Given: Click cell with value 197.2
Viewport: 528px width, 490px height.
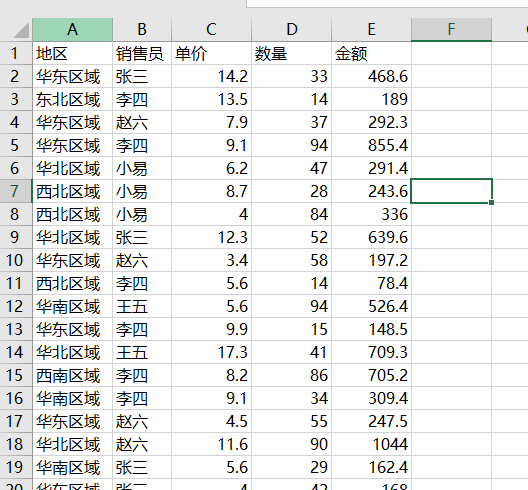Looking at the screenshot, I should [x=371, y=260].
